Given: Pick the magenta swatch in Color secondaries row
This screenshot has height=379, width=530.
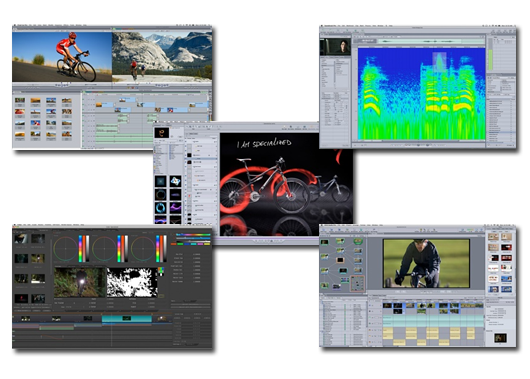Looking at the screenshot, I should pyautogui.click(x=200, y=243).
